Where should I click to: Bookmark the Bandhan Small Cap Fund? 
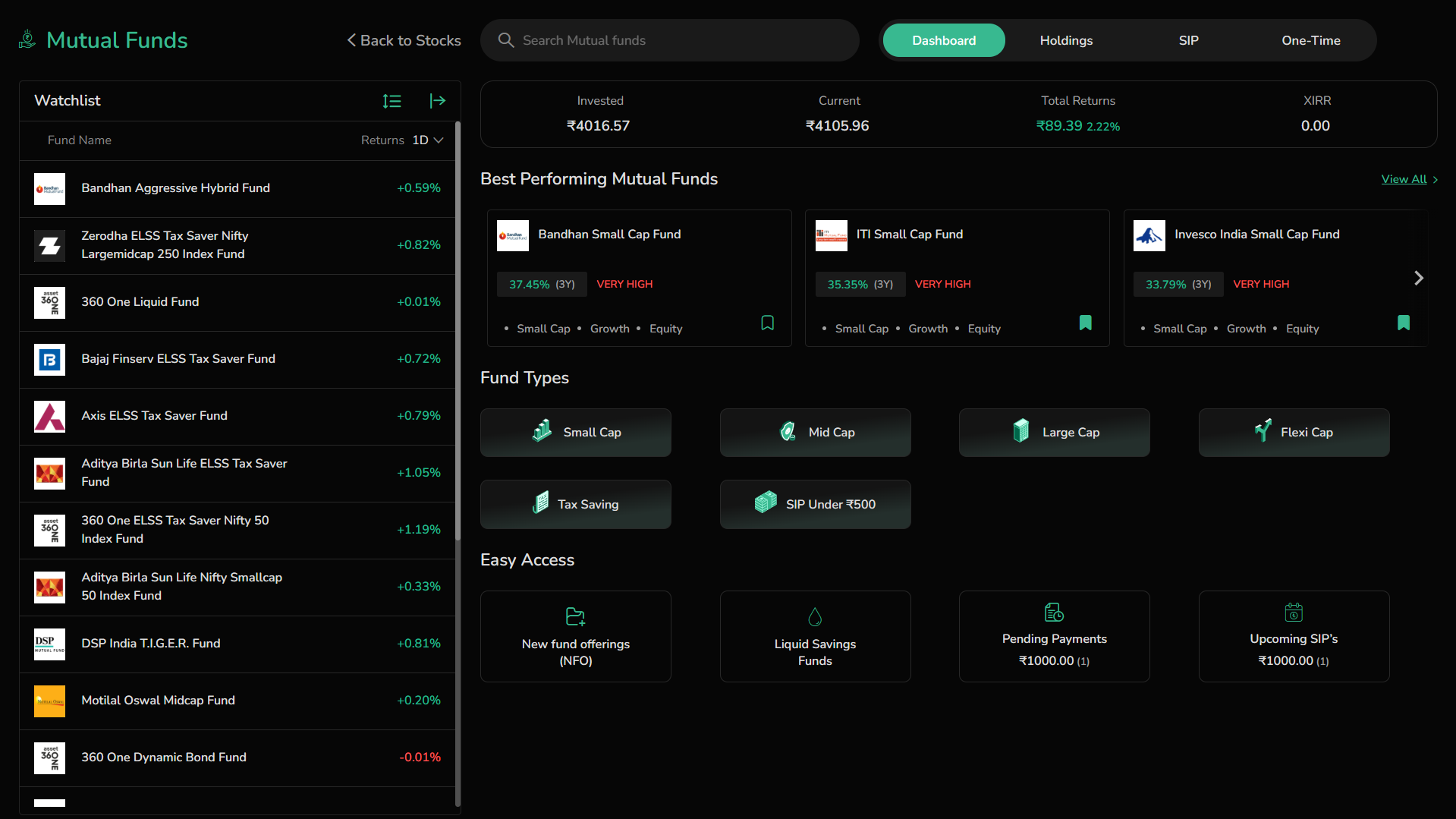(x=767, y=323)
